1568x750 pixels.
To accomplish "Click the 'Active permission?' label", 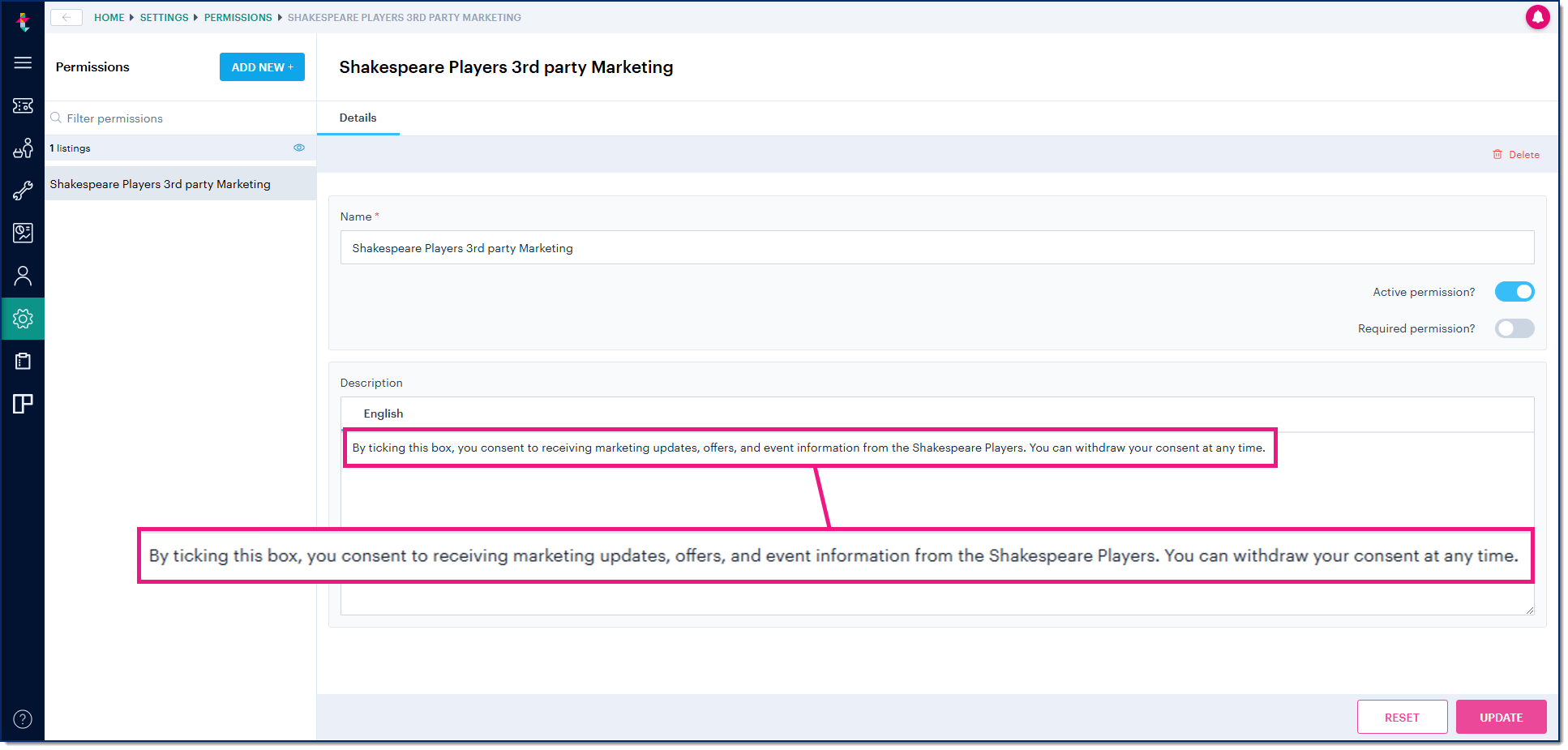I will coord(1424,292).
